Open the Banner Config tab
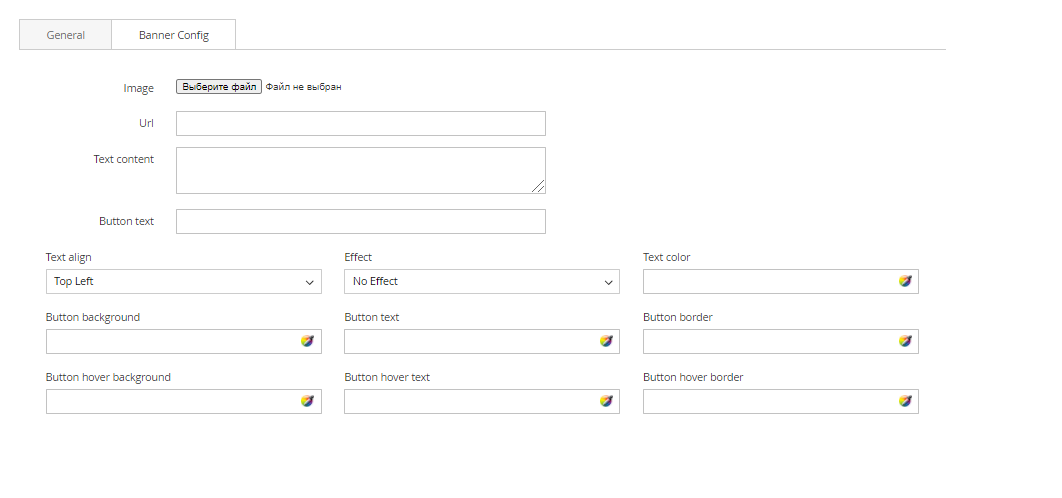The image size is (1062, 498). [174, 35]
